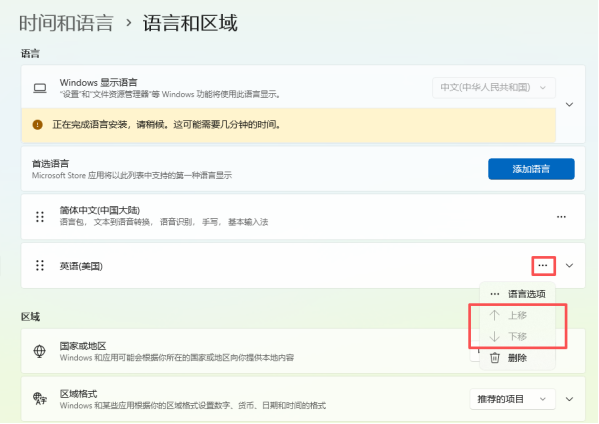Expand the Windows 显示语言 section chevron
This screenshot has height=424, width=599.
coord(569,104)
